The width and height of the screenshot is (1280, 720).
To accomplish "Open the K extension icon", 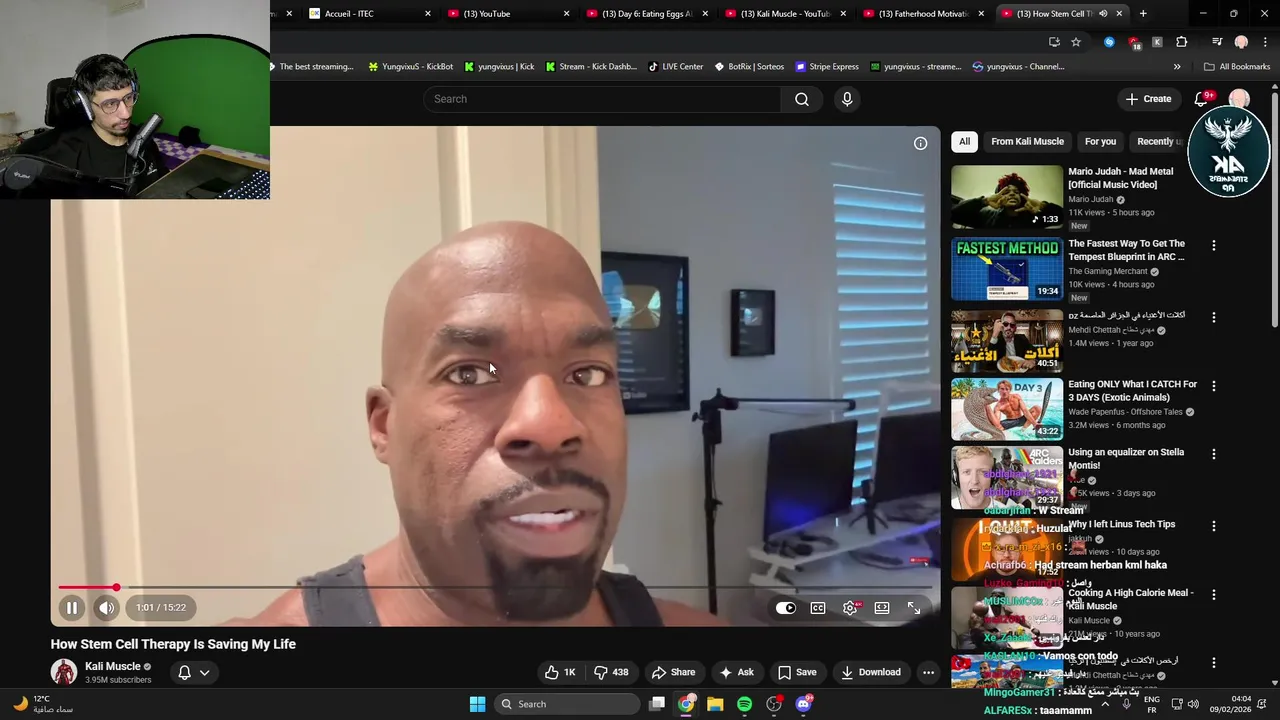I will pos(1157,42).
